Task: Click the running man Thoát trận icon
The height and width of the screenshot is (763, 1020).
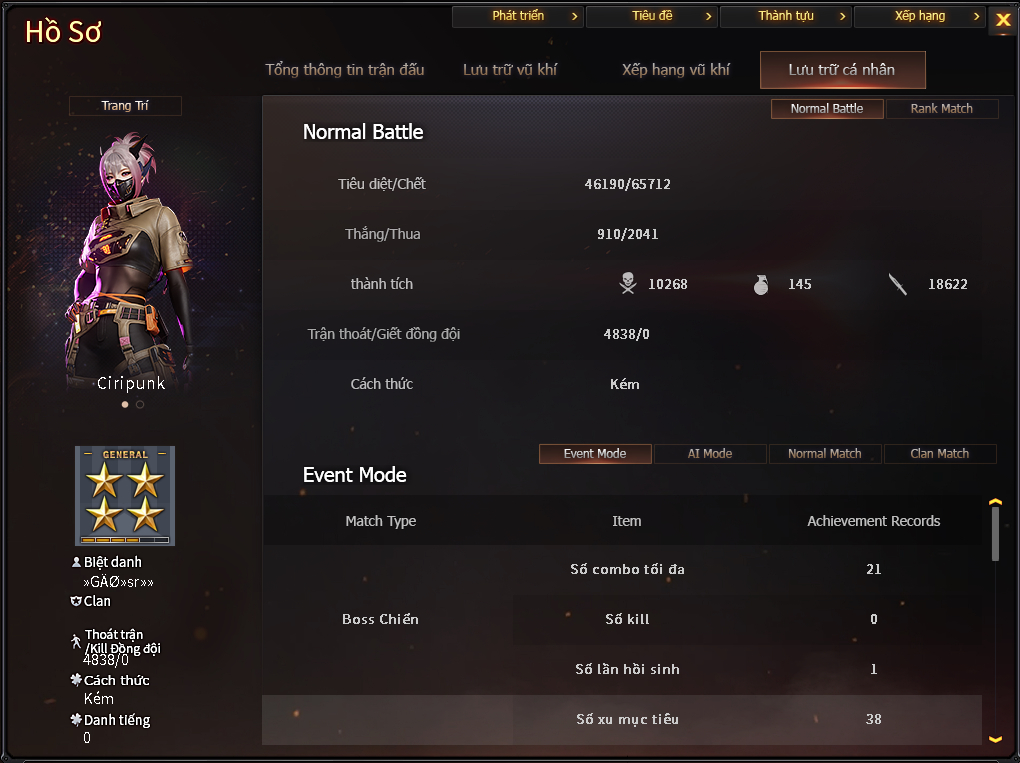Action: point(76,641)
